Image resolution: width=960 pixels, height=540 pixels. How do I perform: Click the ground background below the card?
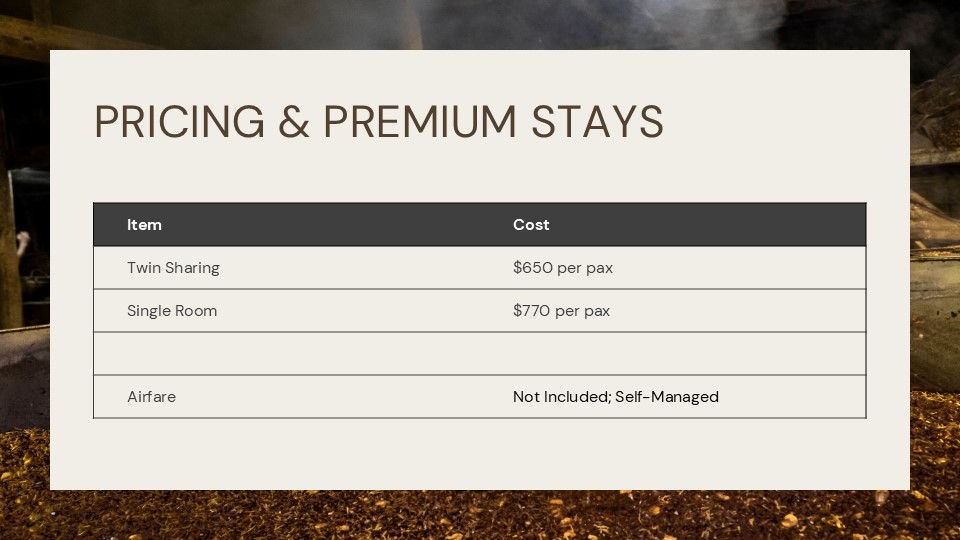pyautogui.click(x=480, y=516)
